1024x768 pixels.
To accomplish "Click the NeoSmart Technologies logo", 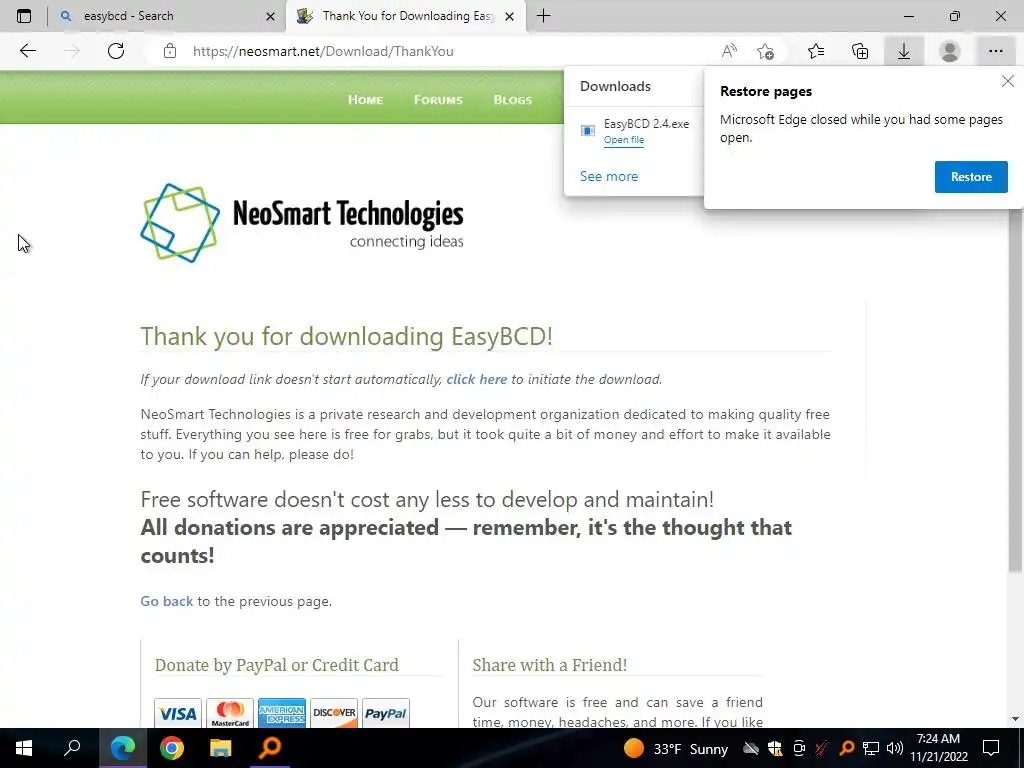I will 302,223.
